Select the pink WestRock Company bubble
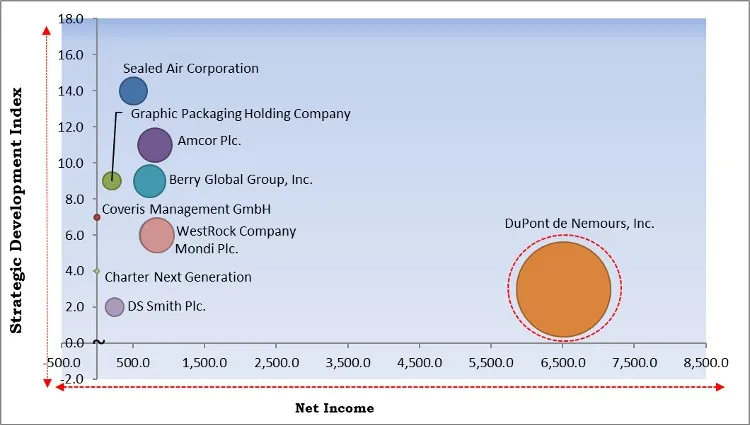The height and width of the screenshot is (425, 750). (157, 235)
